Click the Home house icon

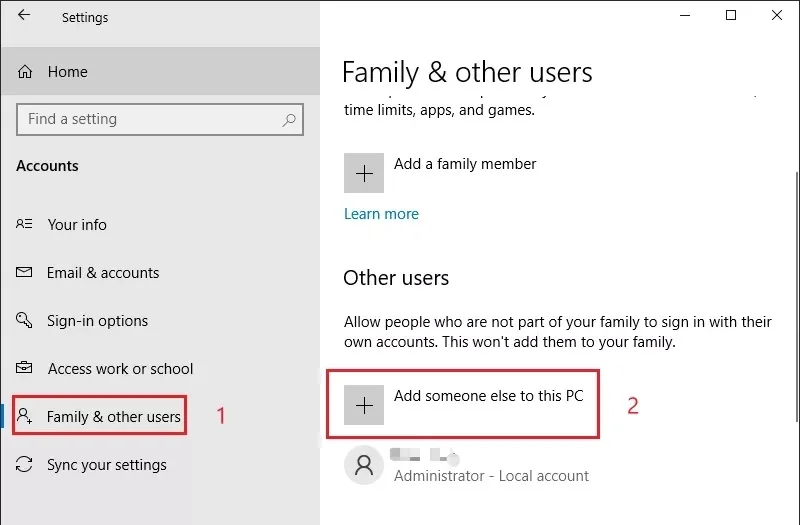(25, 71)
